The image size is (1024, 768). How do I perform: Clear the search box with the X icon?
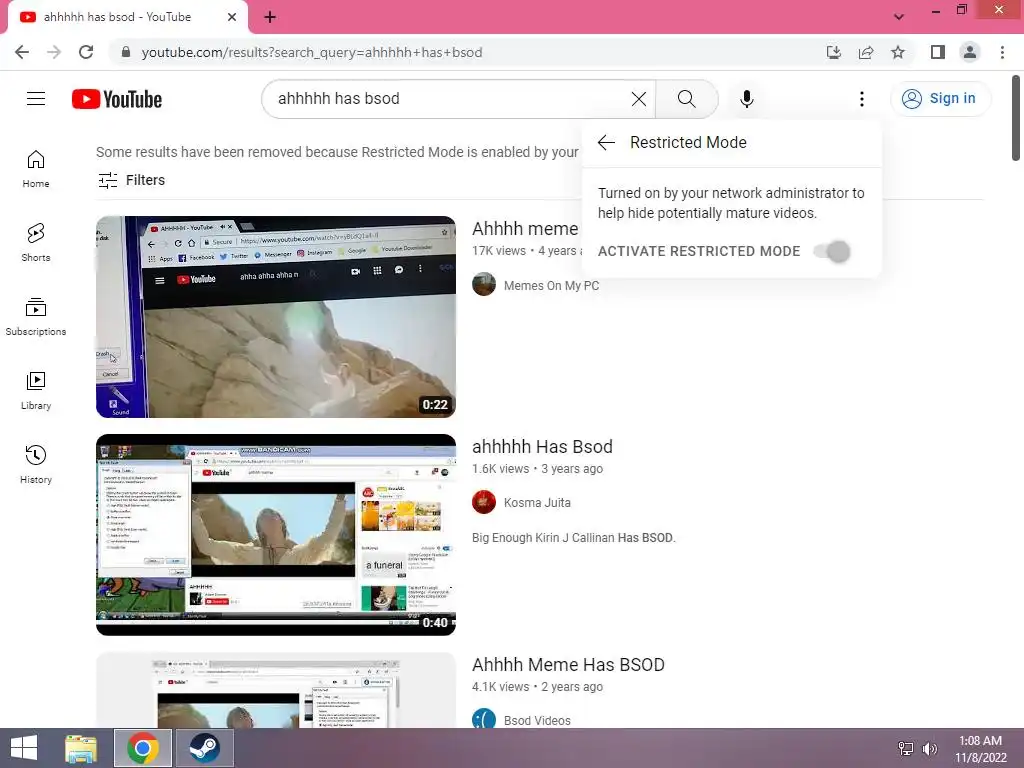[639, 99]
